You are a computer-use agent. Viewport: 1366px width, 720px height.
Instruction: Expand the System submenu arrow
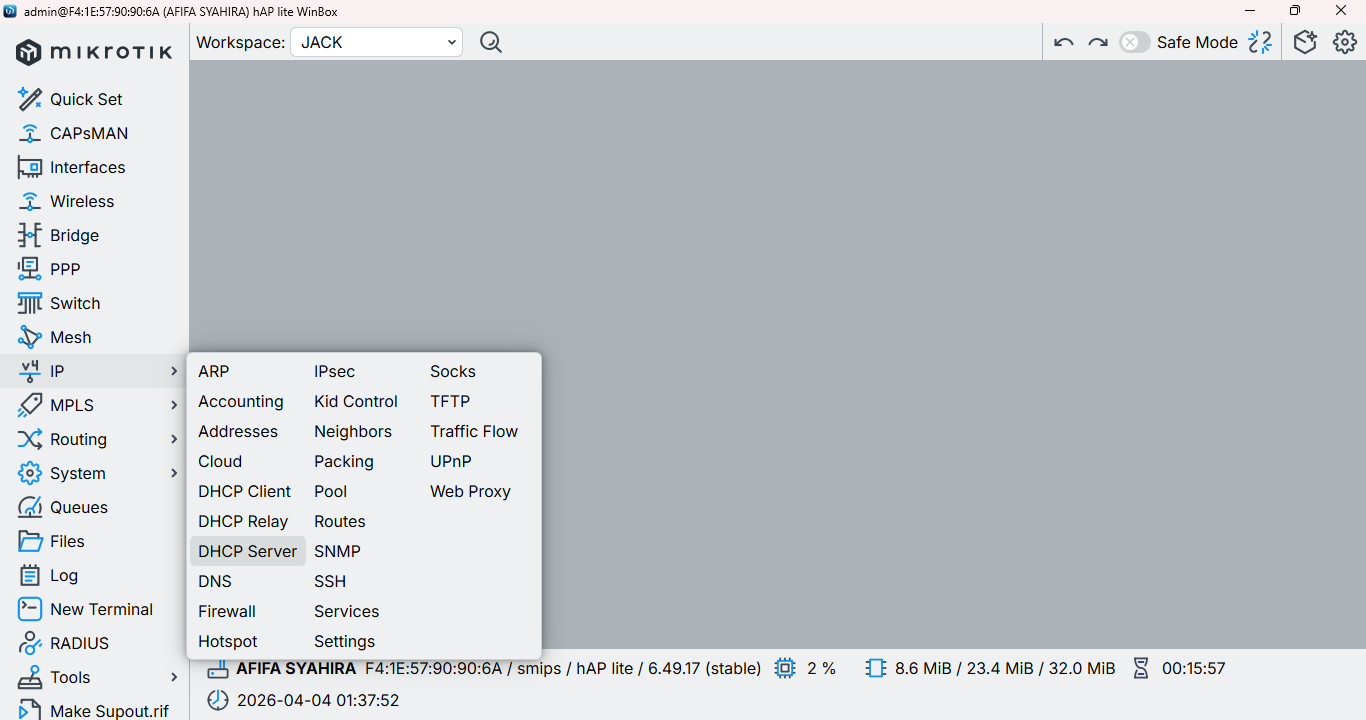tap(174, 473)
